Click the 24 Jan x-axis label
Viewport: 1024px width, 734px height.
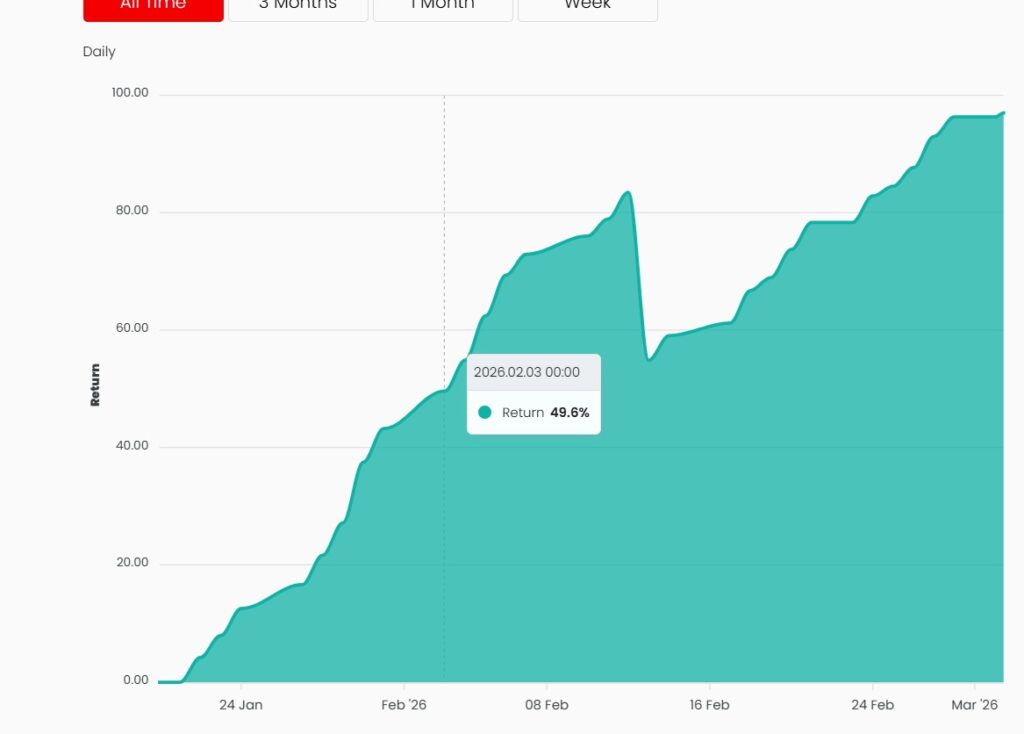pyautogui.click(x=240, y=705)
